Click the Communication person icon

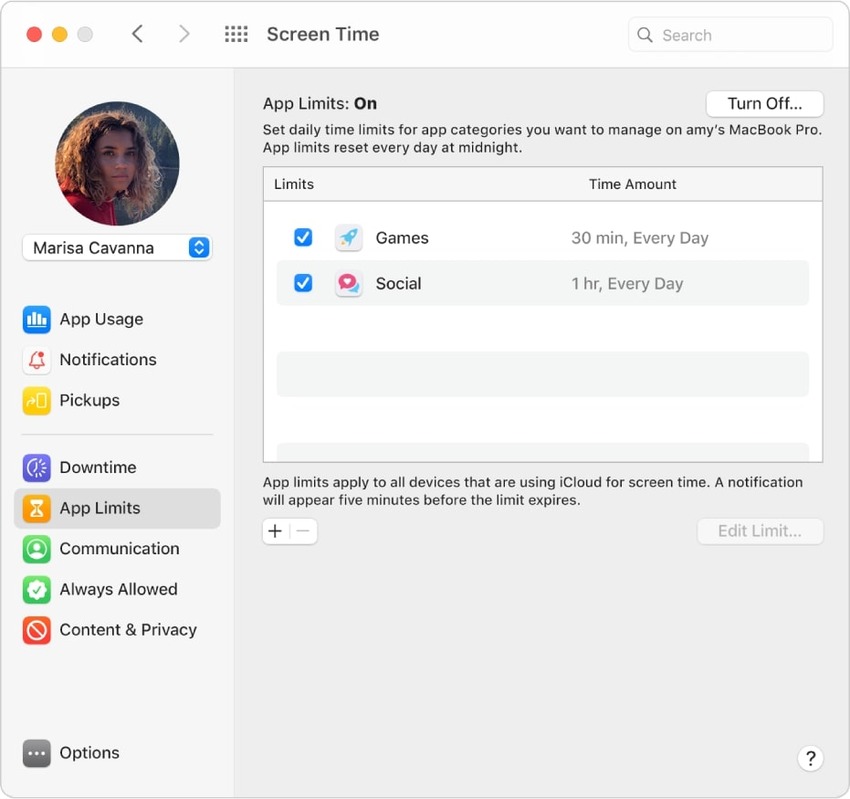click(x=37, y=549)
